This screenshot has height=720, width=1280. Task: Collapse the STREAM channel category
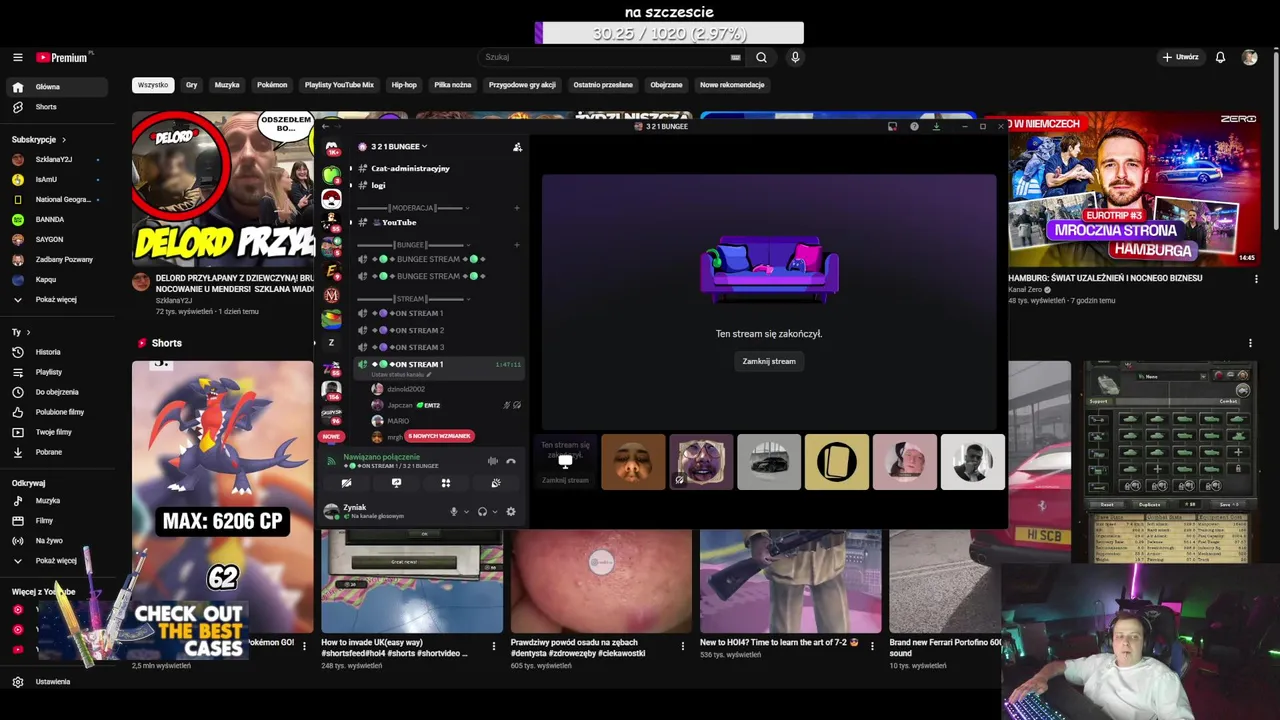coord(411,299)
